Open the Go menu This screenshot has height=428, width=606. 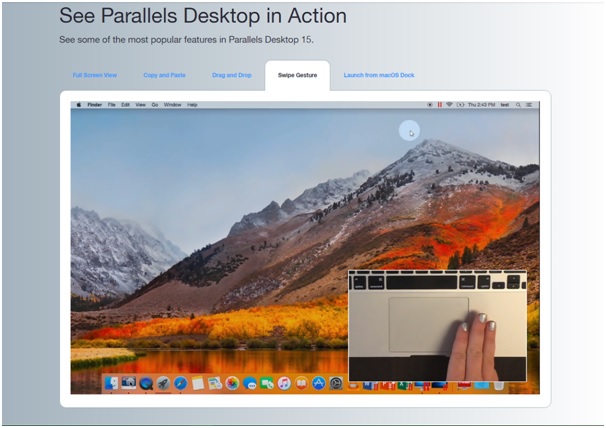point(155,105)
